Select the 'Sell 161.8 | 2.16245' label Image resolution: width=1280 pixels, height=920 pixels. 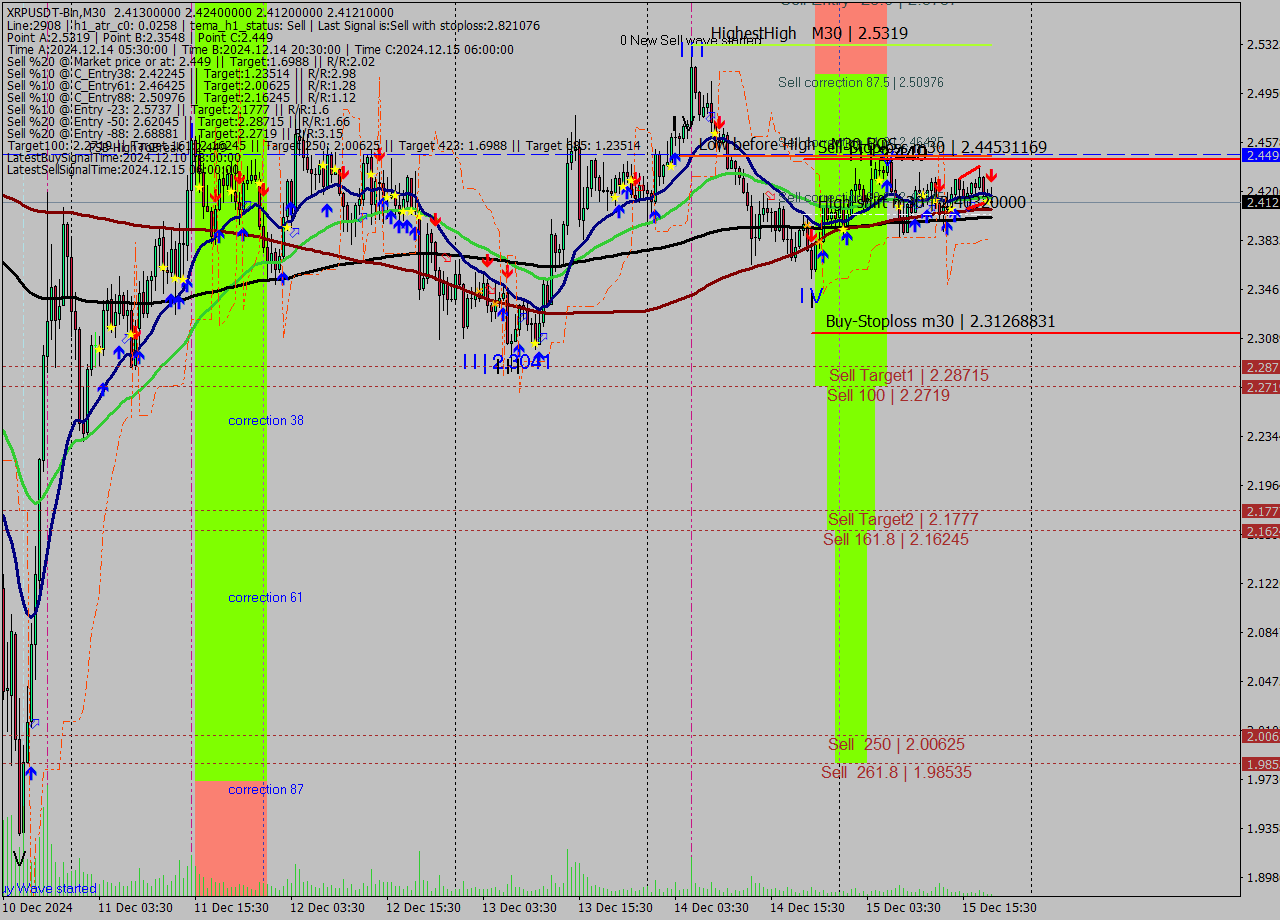point(896,539)
